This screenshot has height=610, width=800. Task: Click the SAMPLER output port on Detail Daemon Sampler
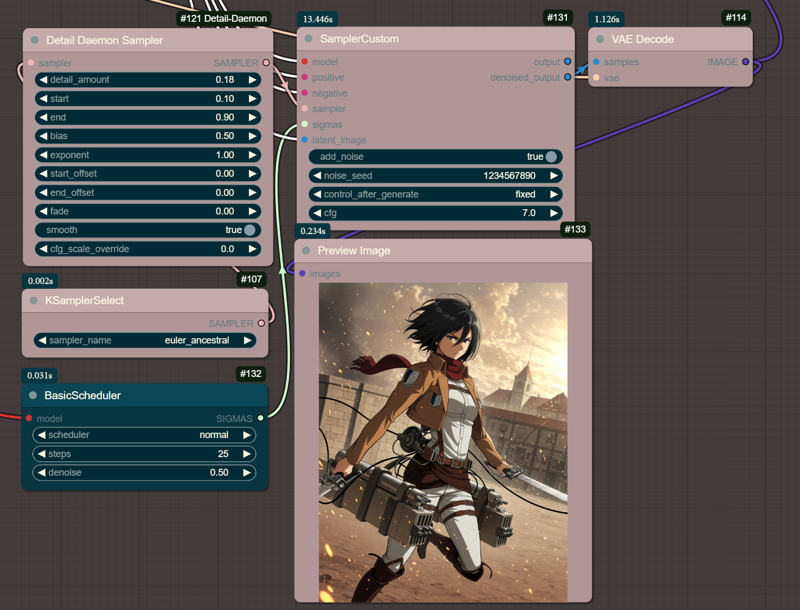tap(266, 63)
